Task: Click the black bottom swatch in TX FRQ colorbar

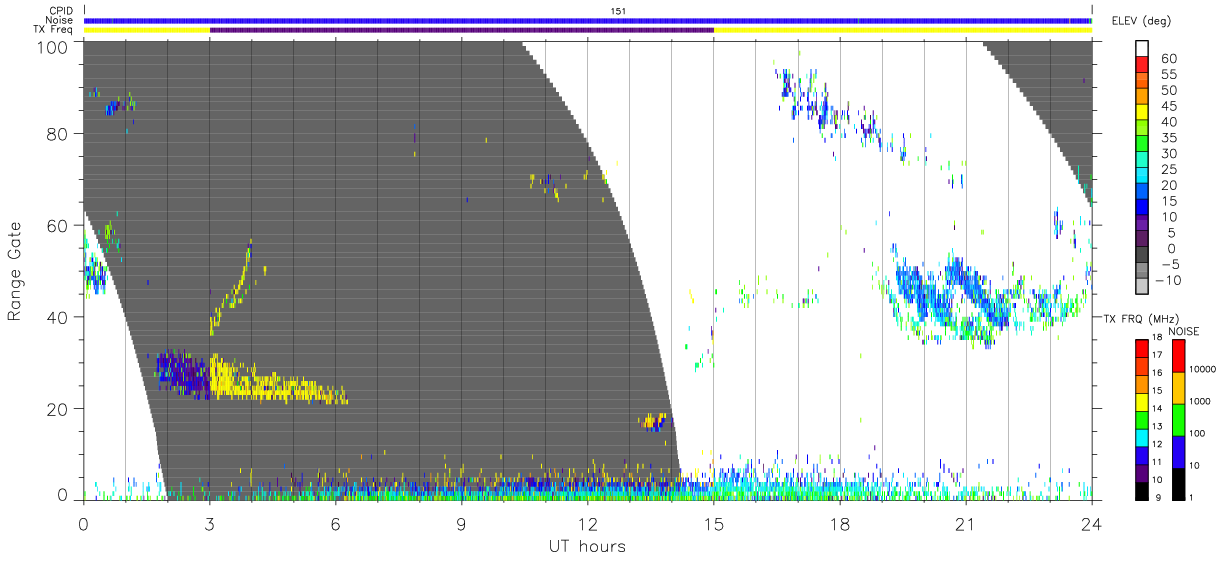Action: (1141, 491)
